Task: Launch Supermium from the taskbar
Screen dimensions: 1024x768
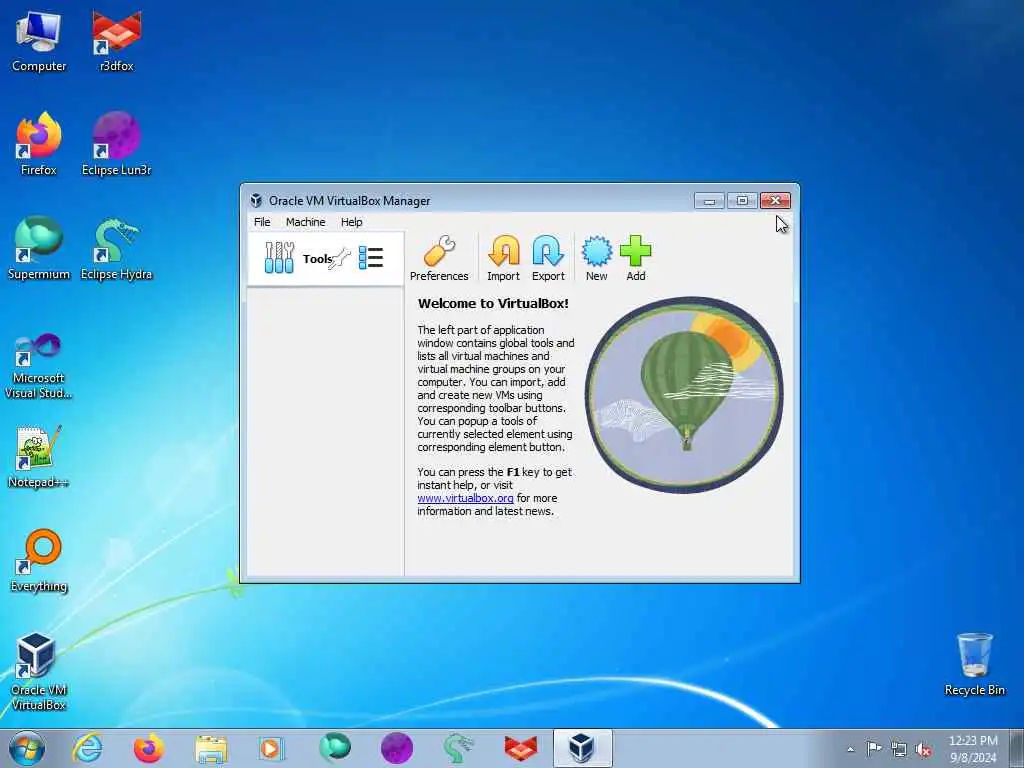Action: point(334,748)
